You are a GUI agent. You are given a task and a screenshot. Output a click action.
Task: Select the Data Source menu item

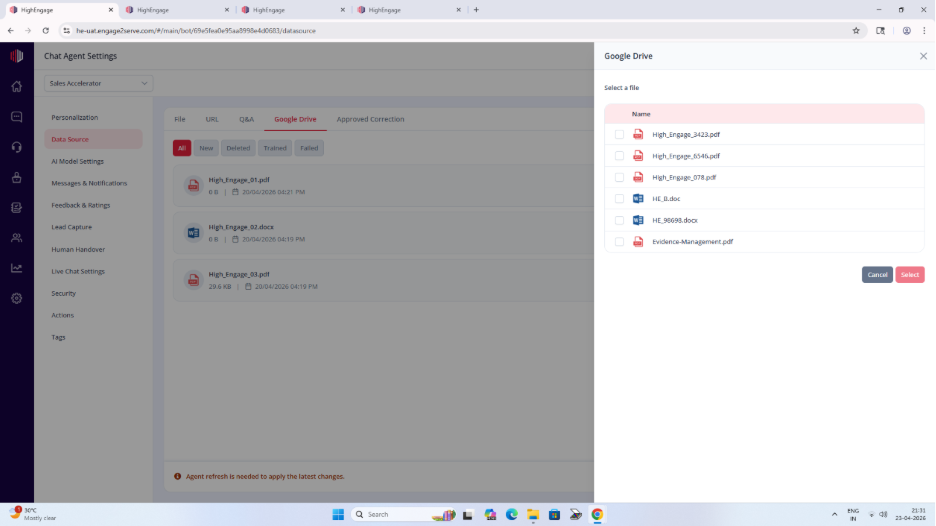93,139
